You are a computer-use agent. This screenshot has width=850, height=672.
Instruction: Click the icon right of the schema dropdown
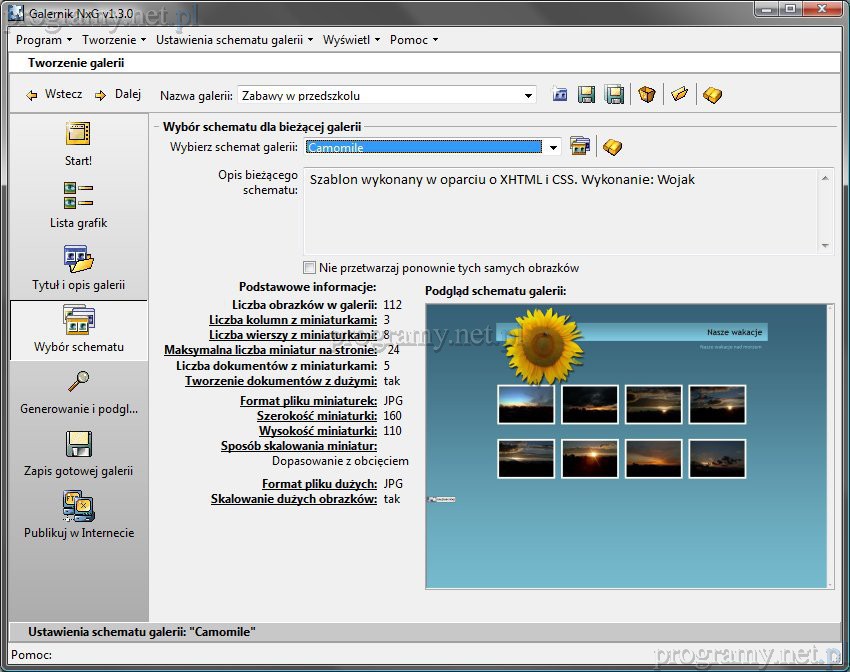[x=580, y=147]
